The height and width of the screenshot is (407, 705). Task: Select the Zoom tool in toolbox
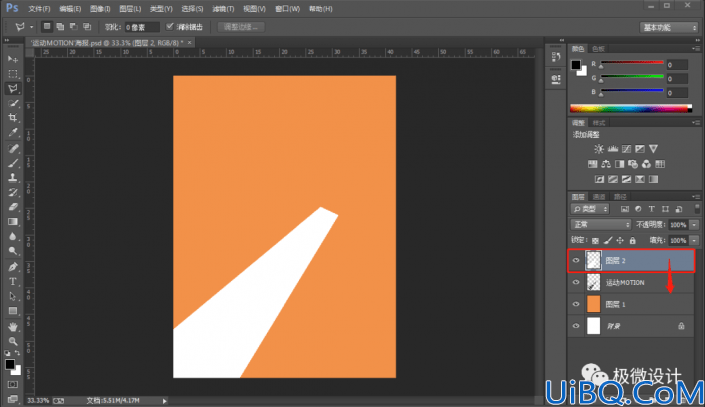(13, 341)
